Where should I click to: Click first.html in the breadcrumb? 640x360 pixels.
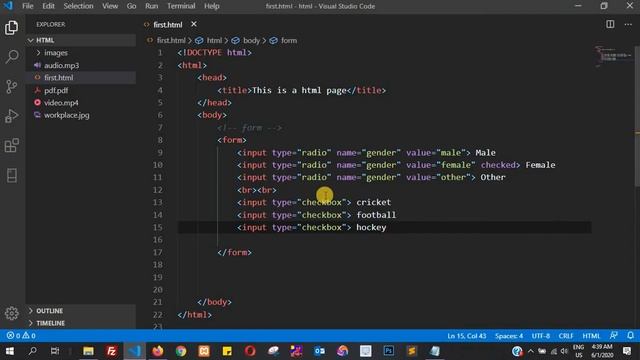click(x=171, y=40)
